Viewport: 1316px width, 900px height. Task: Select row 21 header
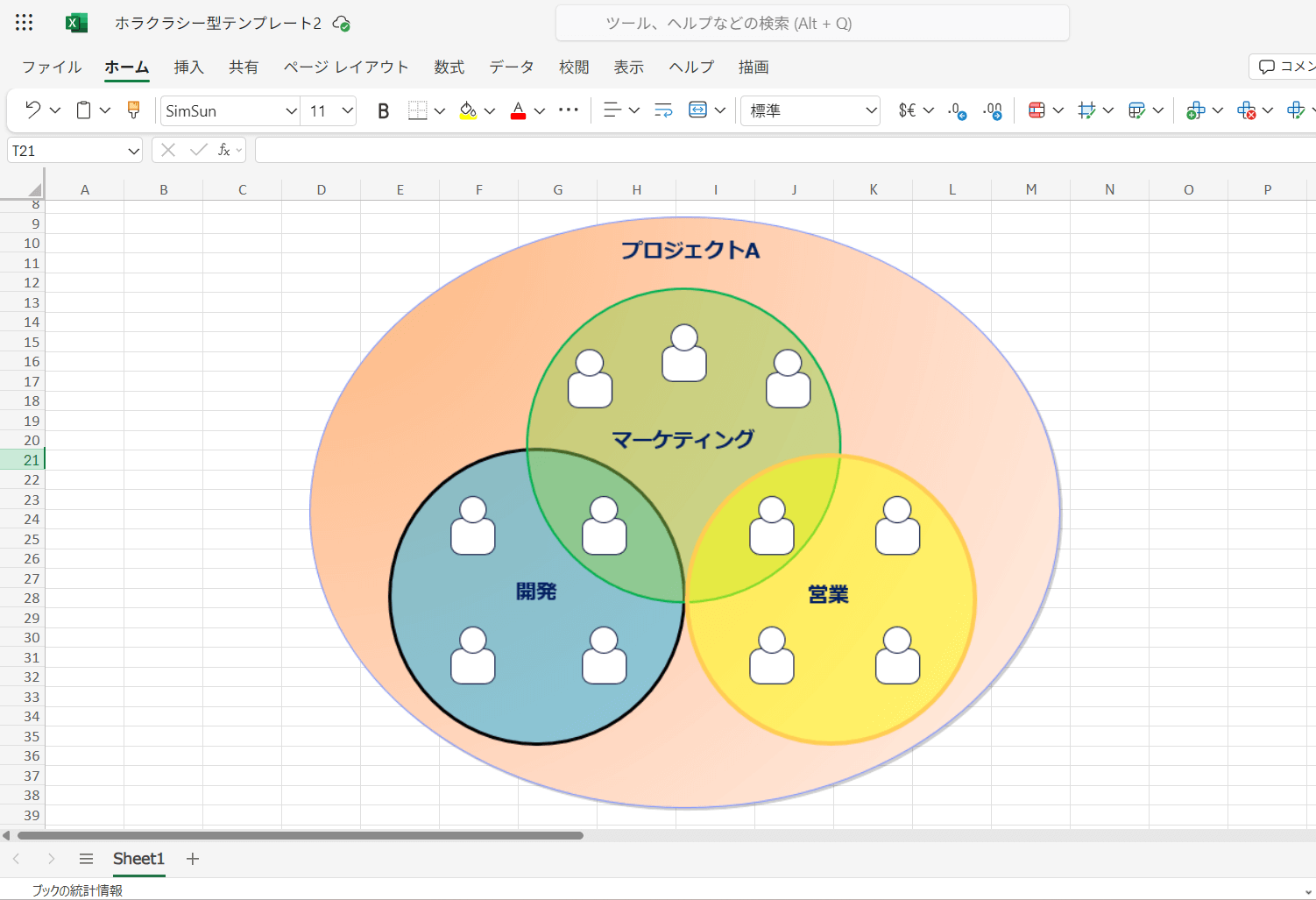tap(22, 460)
